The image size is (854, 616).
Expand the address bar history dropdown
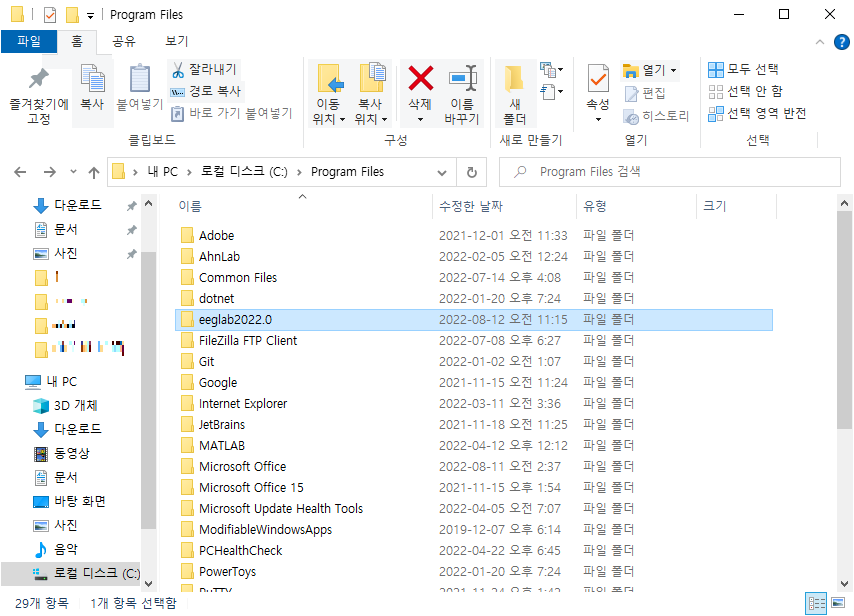[442, 173]
